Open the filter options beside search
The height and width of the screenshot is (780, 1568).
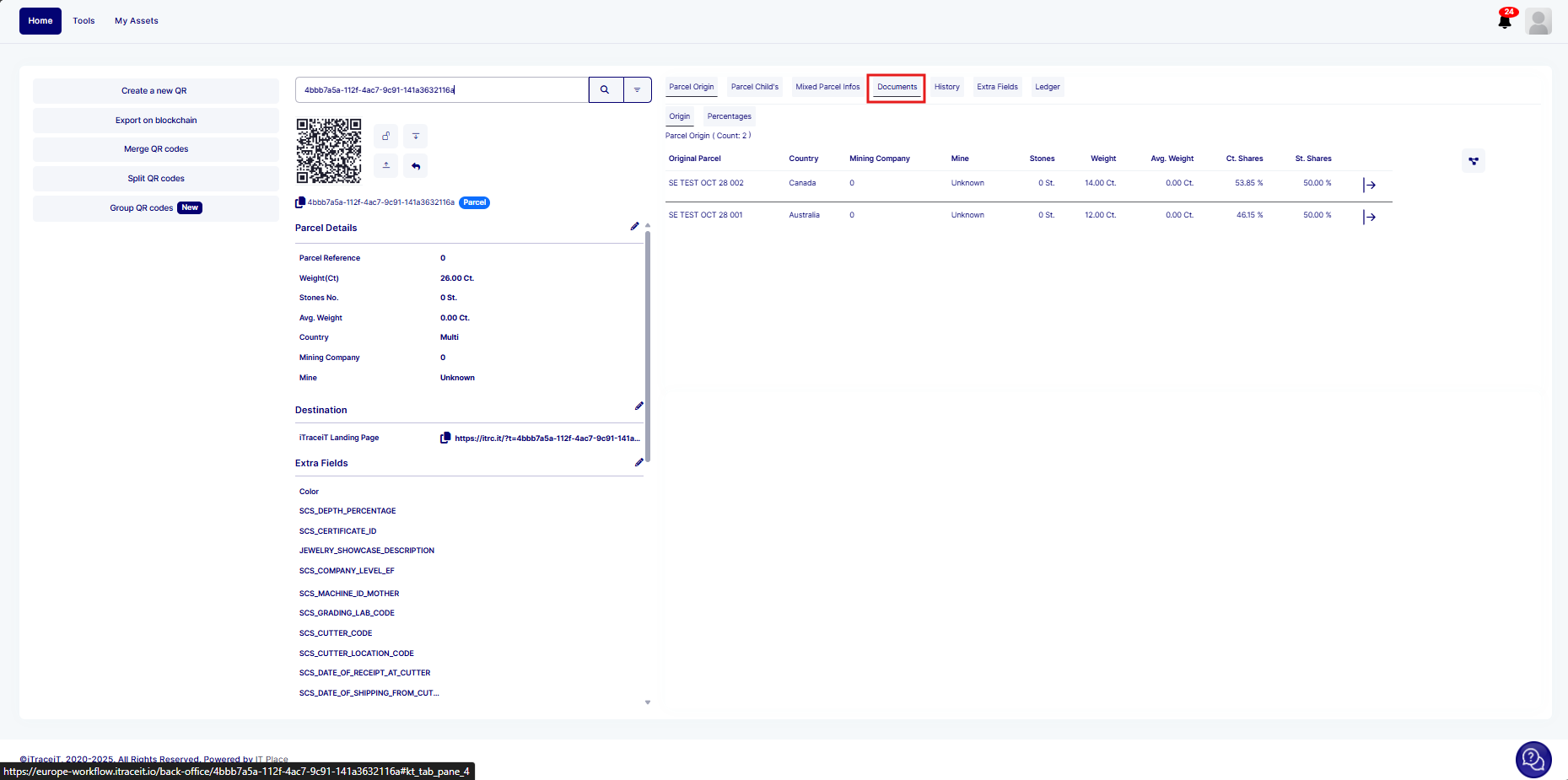[637, 89]
